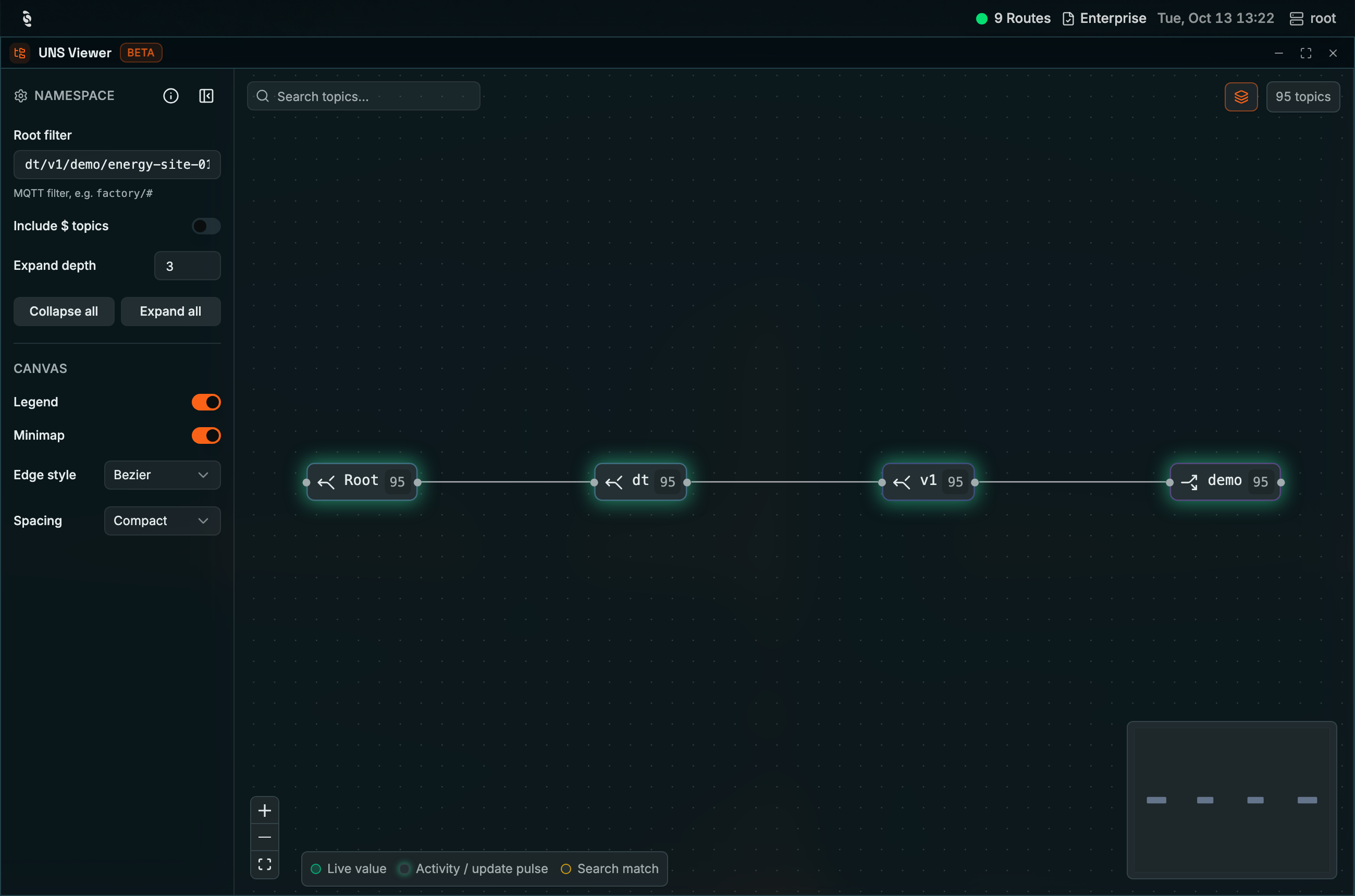This screenshot has height=896, width=1355.
Task: Click the 9 Routes indicator text
Action: coord(1023,18)
